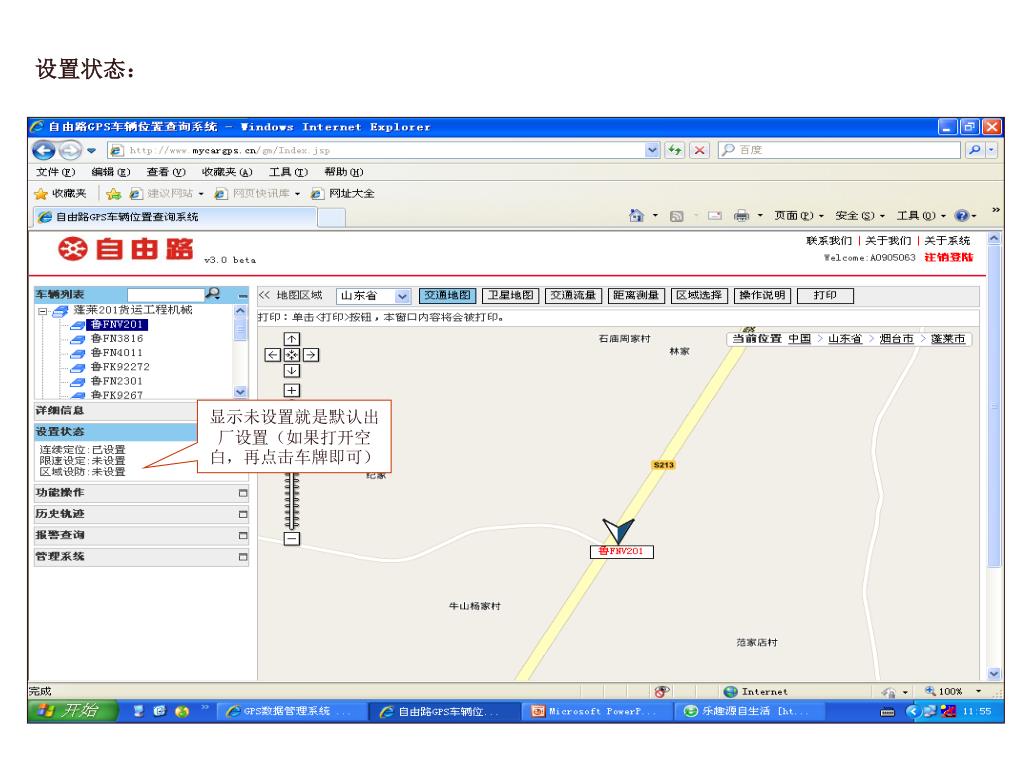The height and width of the screenshot is (768, 1024).
Task: Expand the 管理系统 panel
Action: coord(243,557)
